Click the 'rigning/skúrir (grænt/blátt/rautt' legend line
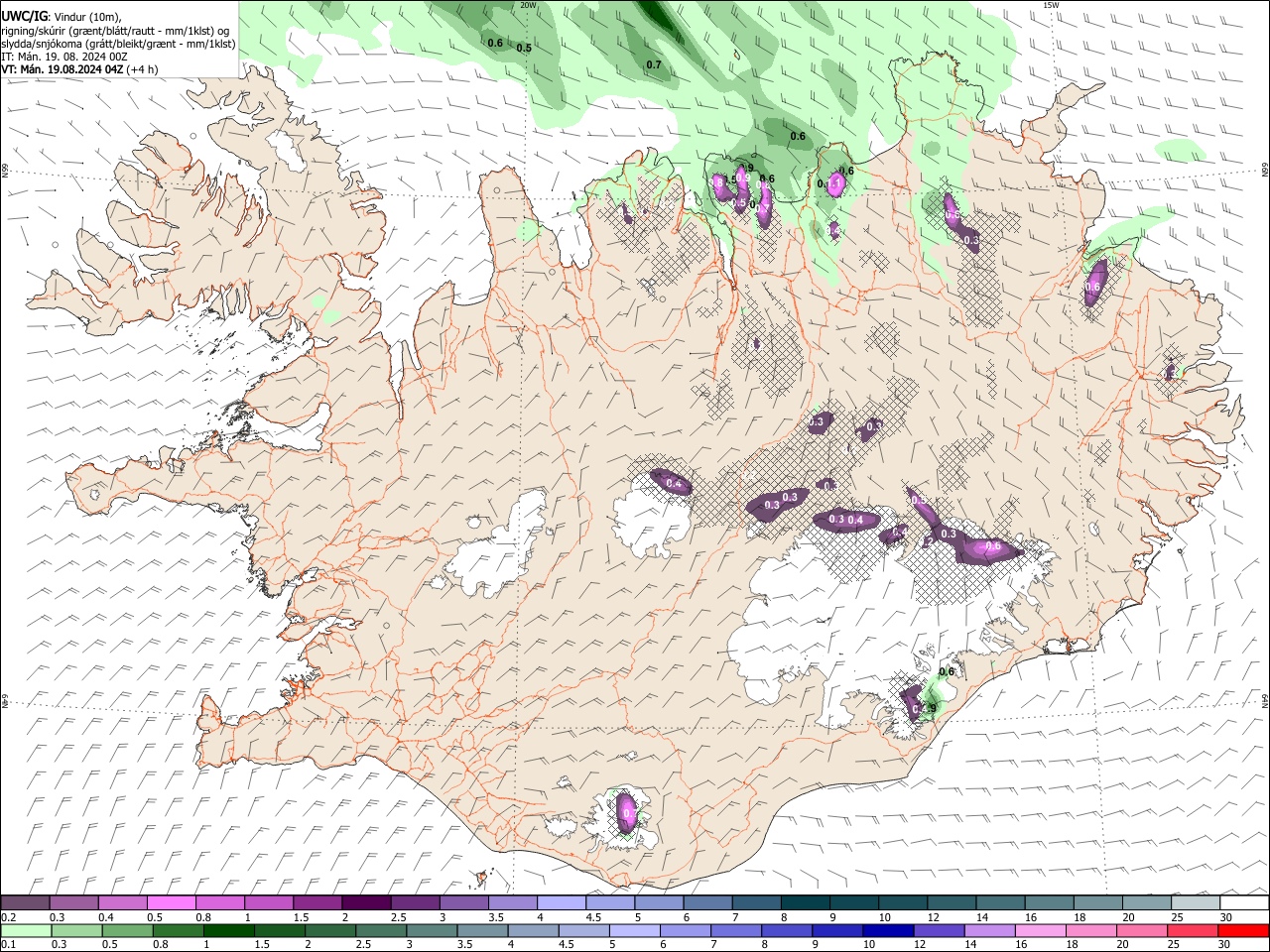This screenshot has width=1270, height=952. point(116,30)
